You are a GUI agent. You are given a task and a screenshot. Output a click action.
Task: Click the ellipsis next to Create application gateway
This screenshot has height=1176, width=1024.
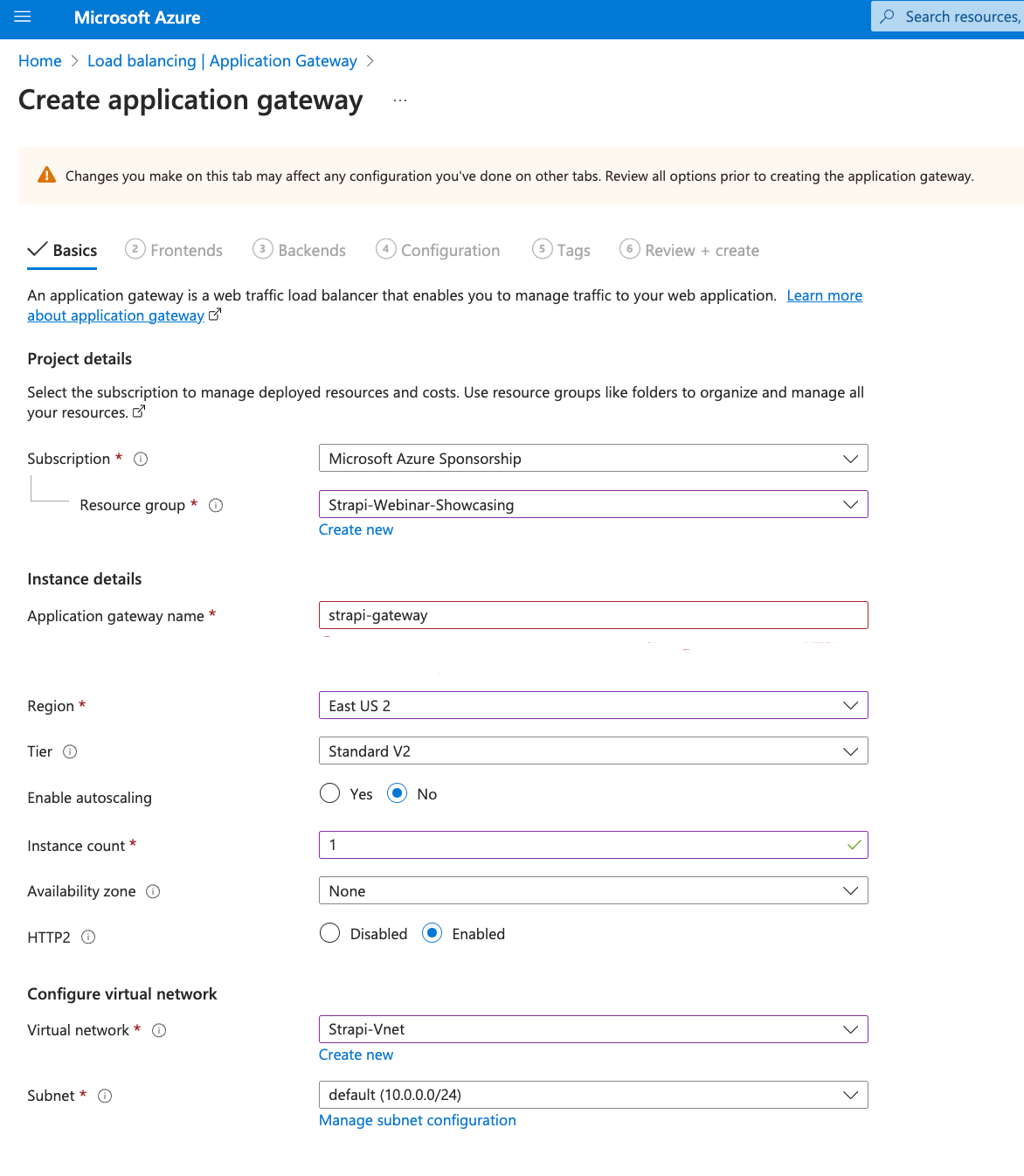pos(400,99)
